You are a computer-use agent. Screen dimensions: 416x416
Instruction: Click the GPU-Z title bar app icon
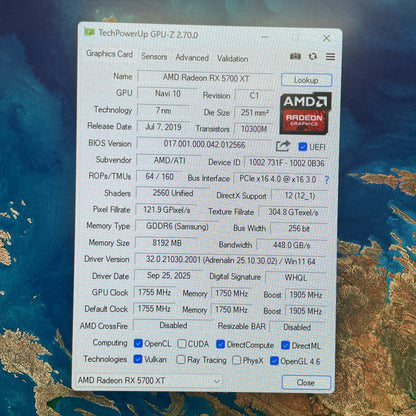click(89, 32)
